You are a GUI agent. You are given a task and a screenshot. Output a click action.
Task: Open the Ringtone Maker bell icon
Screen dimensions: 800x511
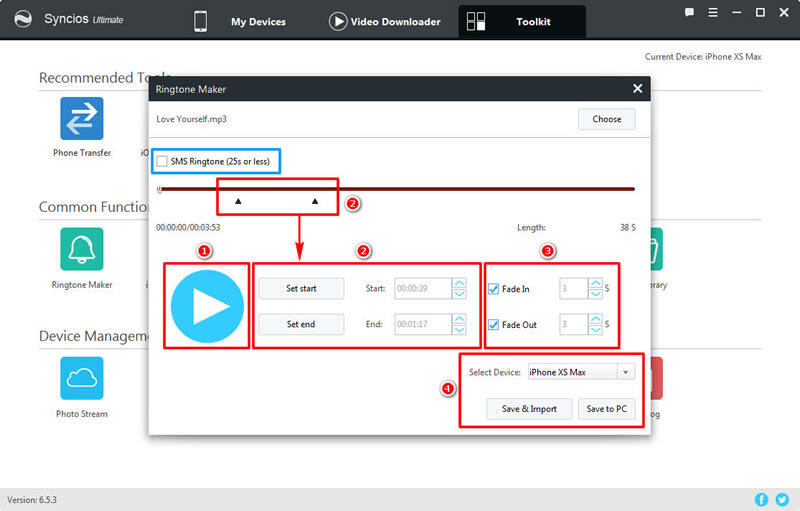(x=82, y=249)
